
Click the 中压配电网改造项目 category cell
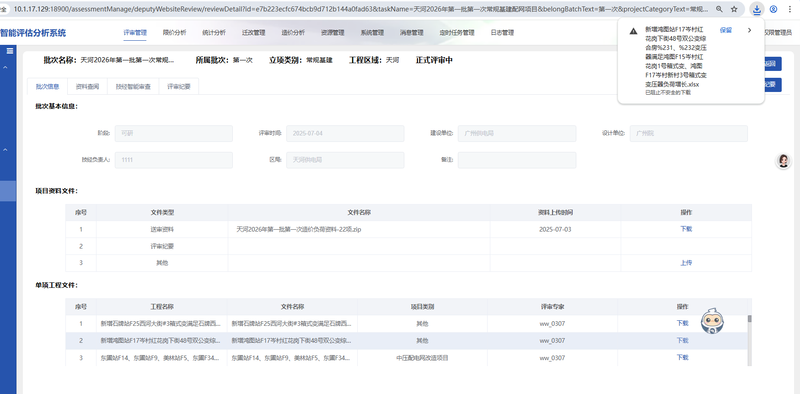[x=422, y=358]
